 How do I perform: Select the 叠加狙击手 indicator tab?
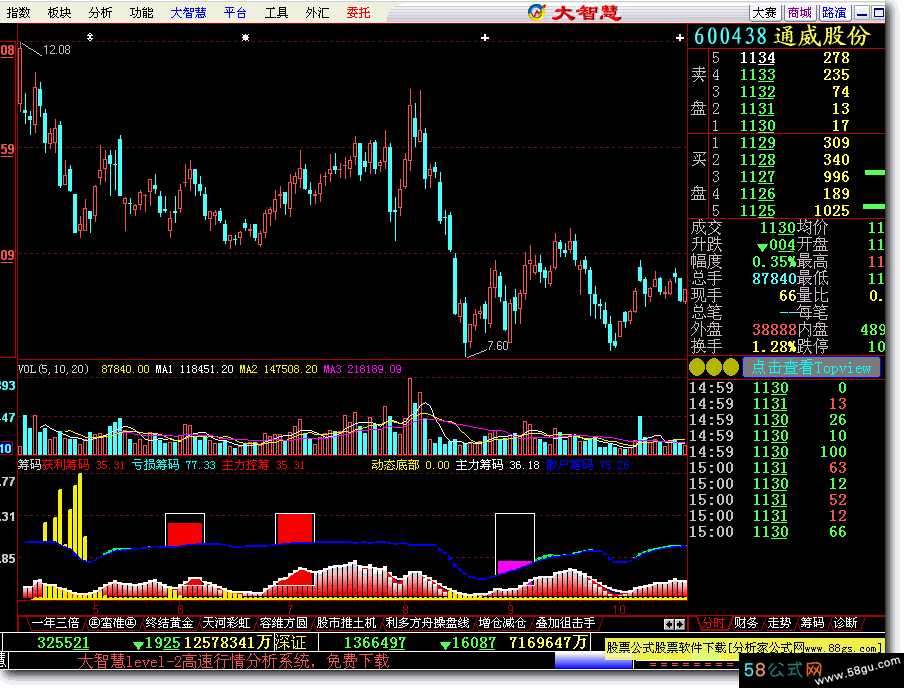(x=565, y=623)
